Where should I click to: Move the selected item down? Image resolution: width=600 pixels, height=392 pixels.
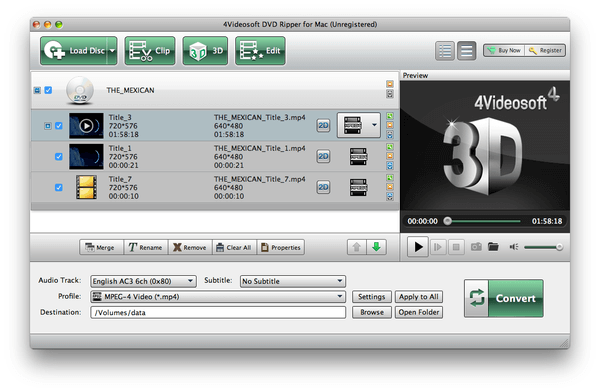(377, 247)
